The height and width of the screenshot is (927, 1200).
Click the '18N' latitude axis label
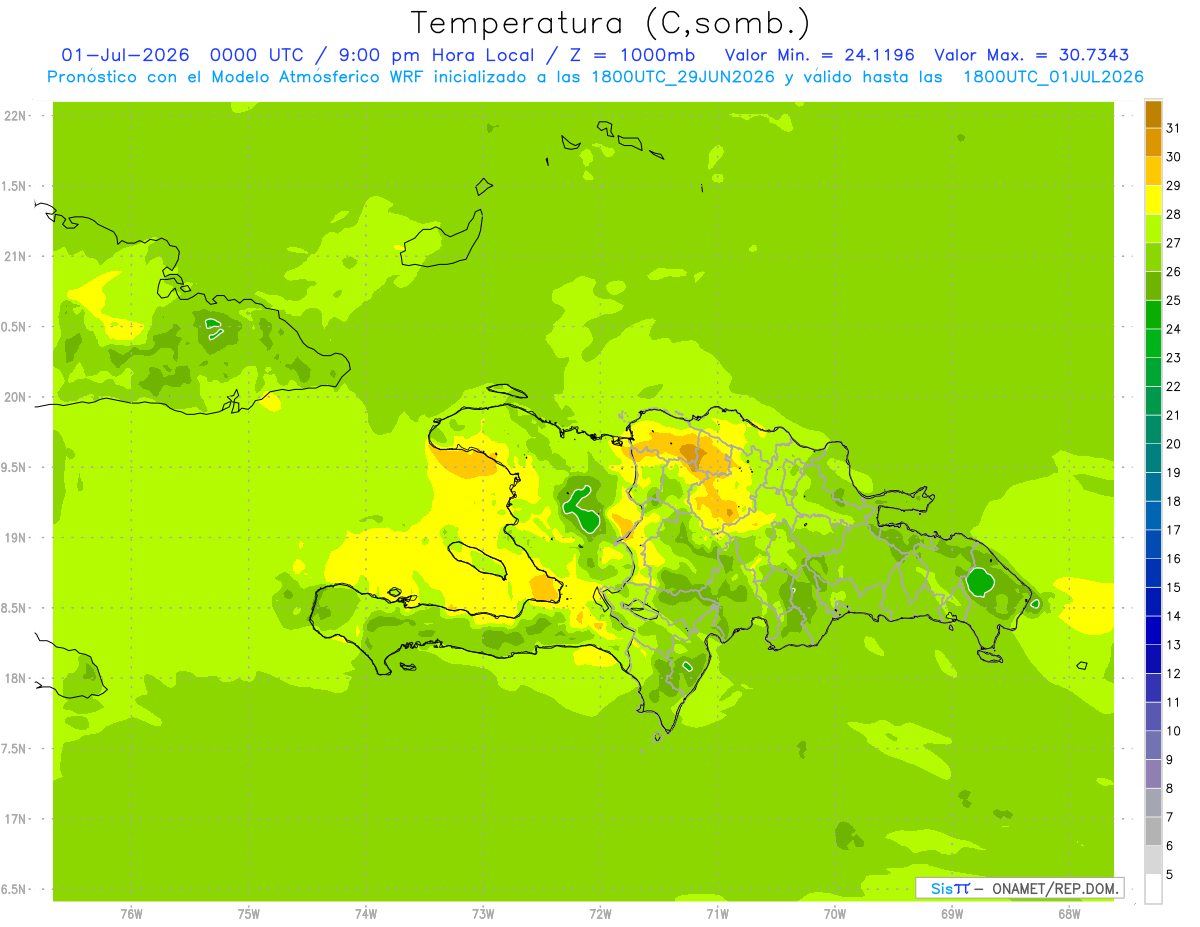[x=15, y=678]
